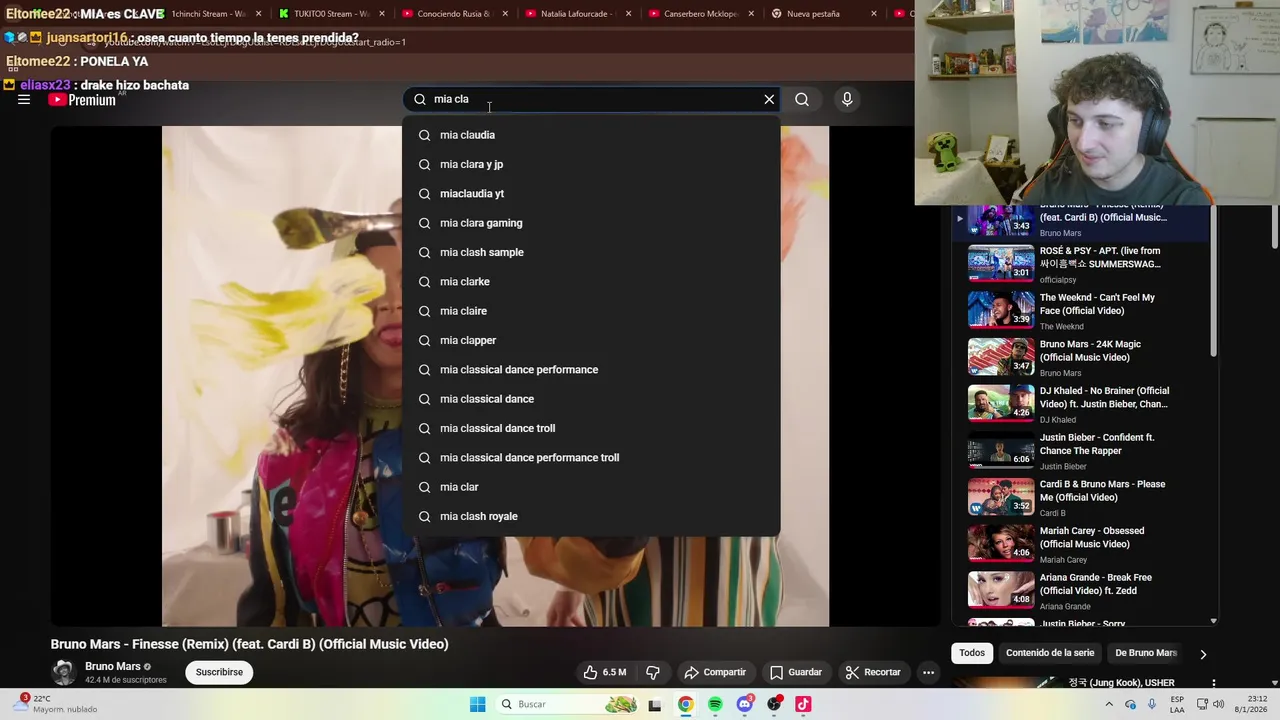Open Bruno Mars 24K Magic thumbnail

1001,357
